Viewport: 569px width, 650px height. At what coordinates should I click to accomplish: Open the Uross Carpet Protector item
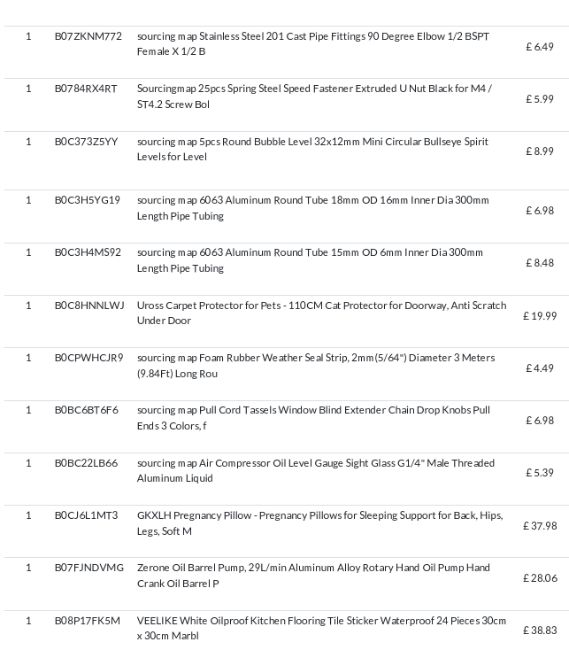[x=322, y=313]
